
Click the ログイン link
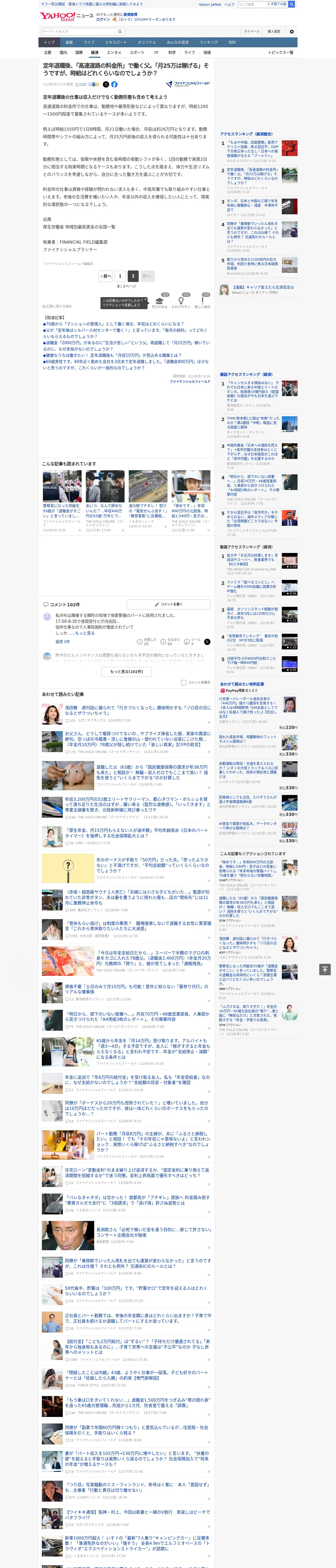click(x=103, y=20)
